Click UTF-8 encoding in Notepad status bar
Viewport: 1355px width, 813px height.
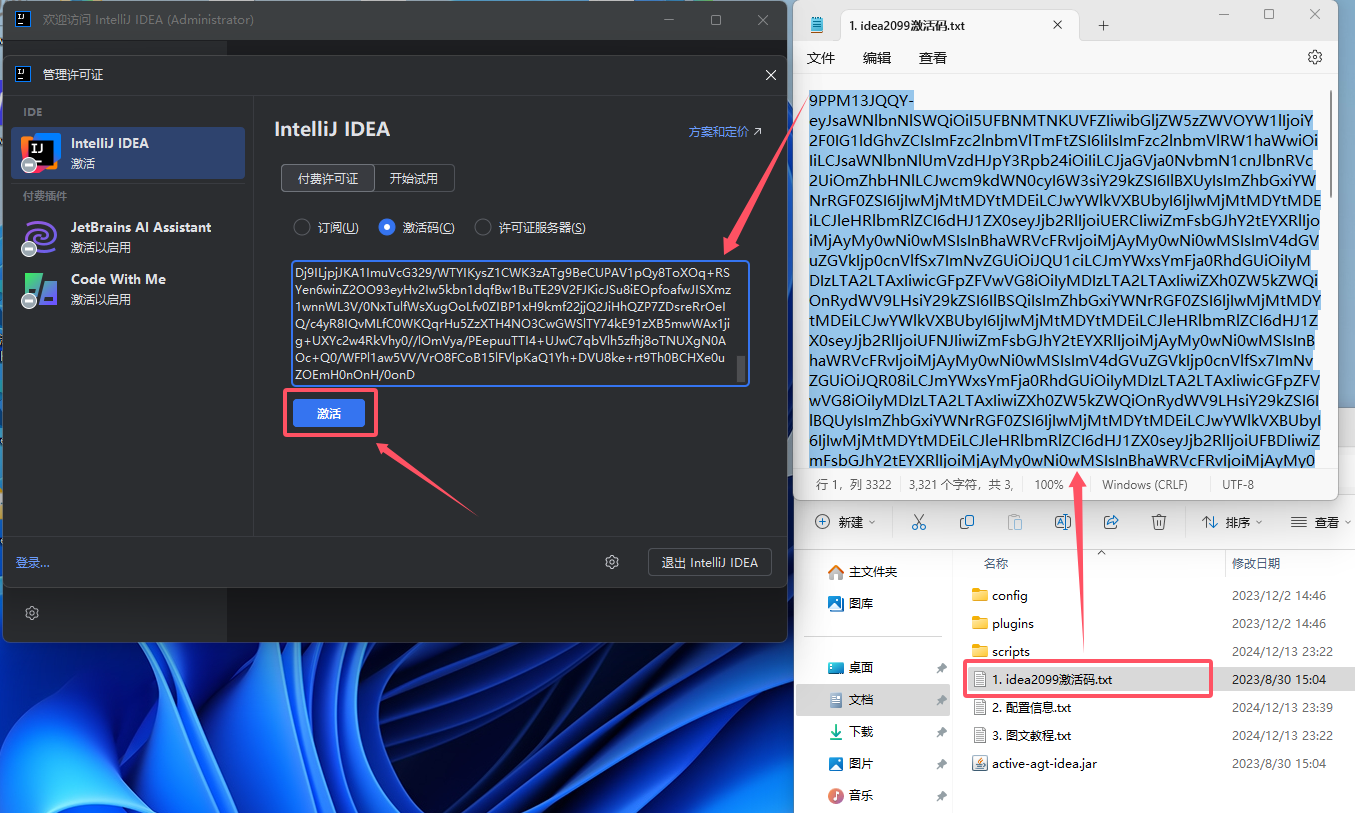pos(1238,485)
